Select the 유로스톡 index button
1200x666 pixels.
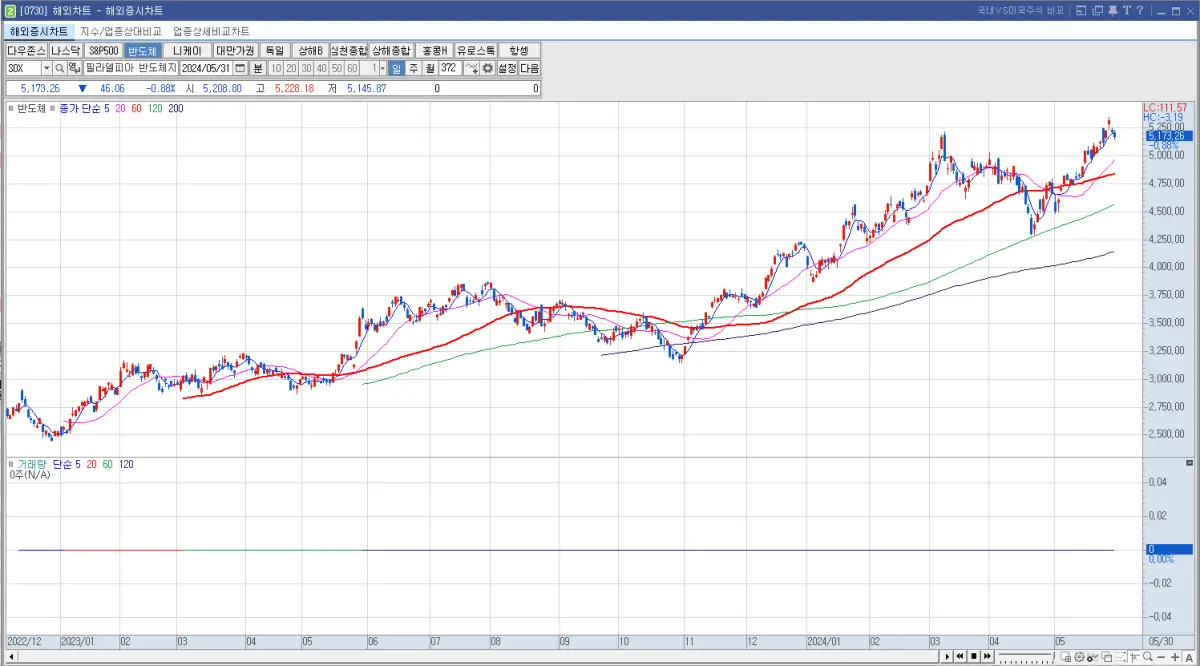(x=475, y=50)
